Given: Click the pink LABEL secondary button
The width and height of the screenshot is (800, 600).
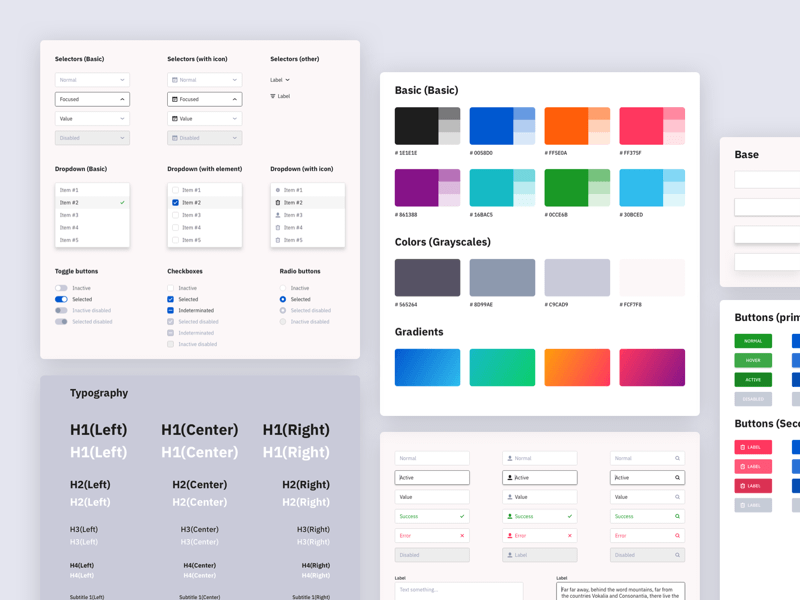Looking at the screenshot, I should click(x=752, y=447).
